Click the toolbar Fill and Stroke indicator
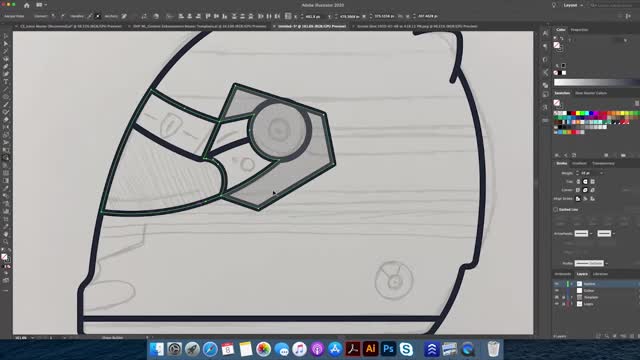640x360 pixels. pos(5,258)
